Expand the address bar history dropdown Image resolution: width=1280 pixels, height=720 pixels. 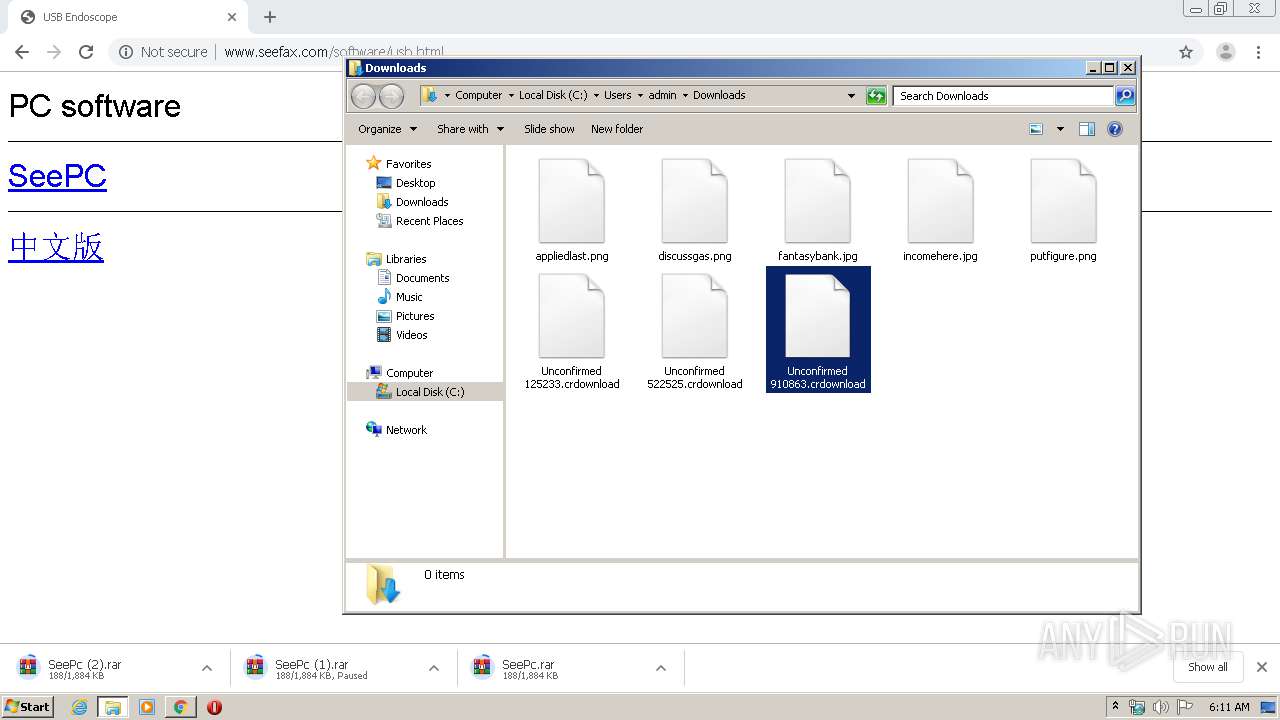click(851, 96)
